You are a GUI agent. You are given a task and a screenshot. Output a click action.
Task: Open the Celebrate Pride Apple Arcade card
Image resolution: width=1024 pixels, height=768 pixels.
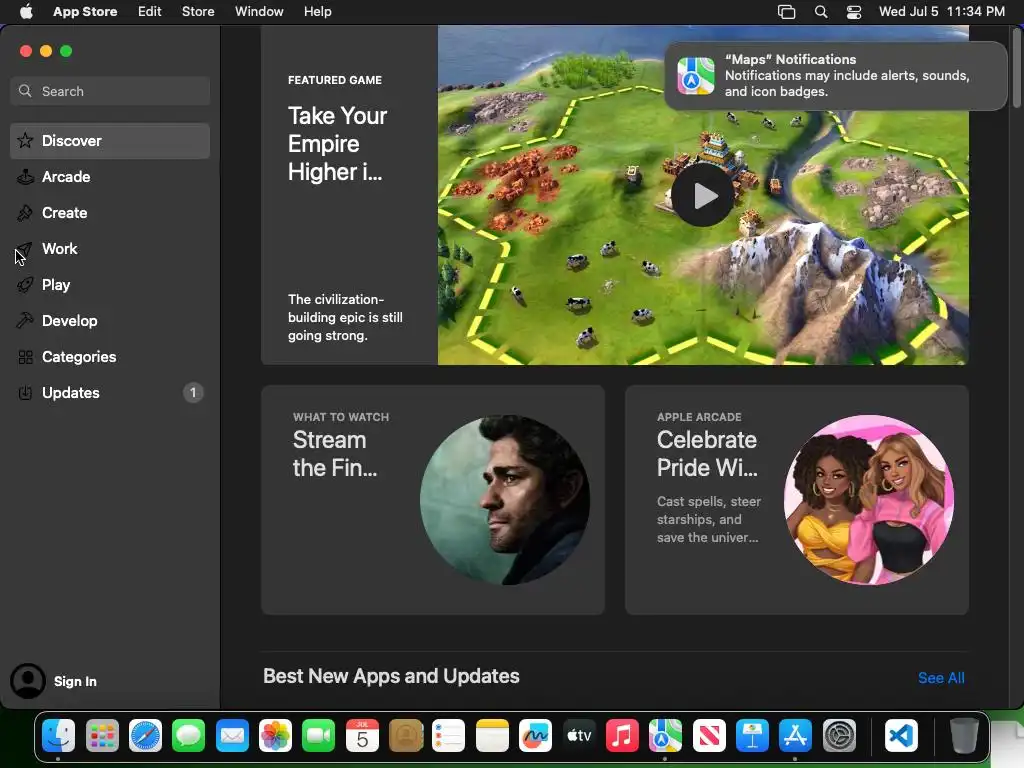(796, 500)
